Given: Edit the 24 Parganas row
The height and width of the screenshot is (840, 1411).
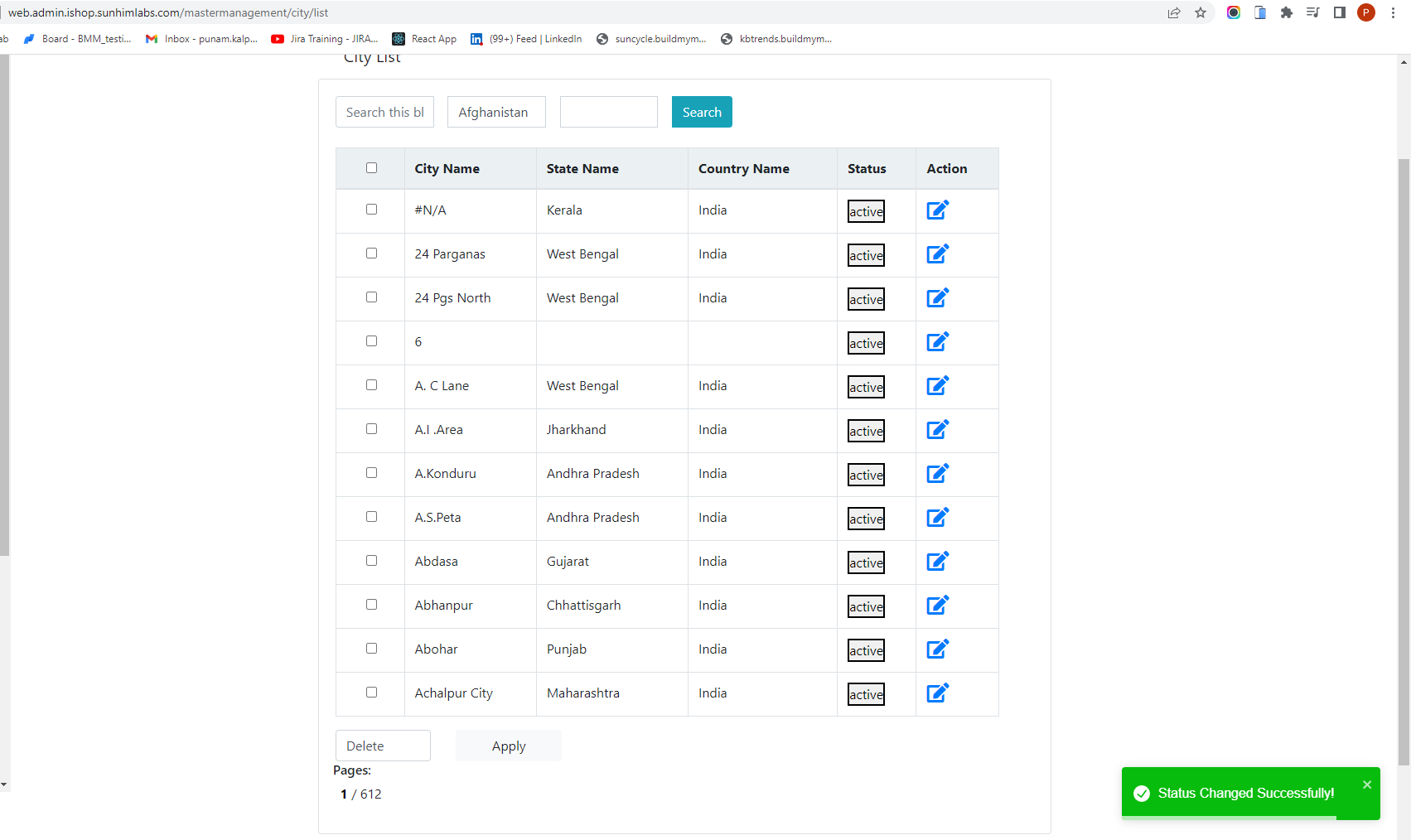Looking at the screenshot, I should point(937,254).
